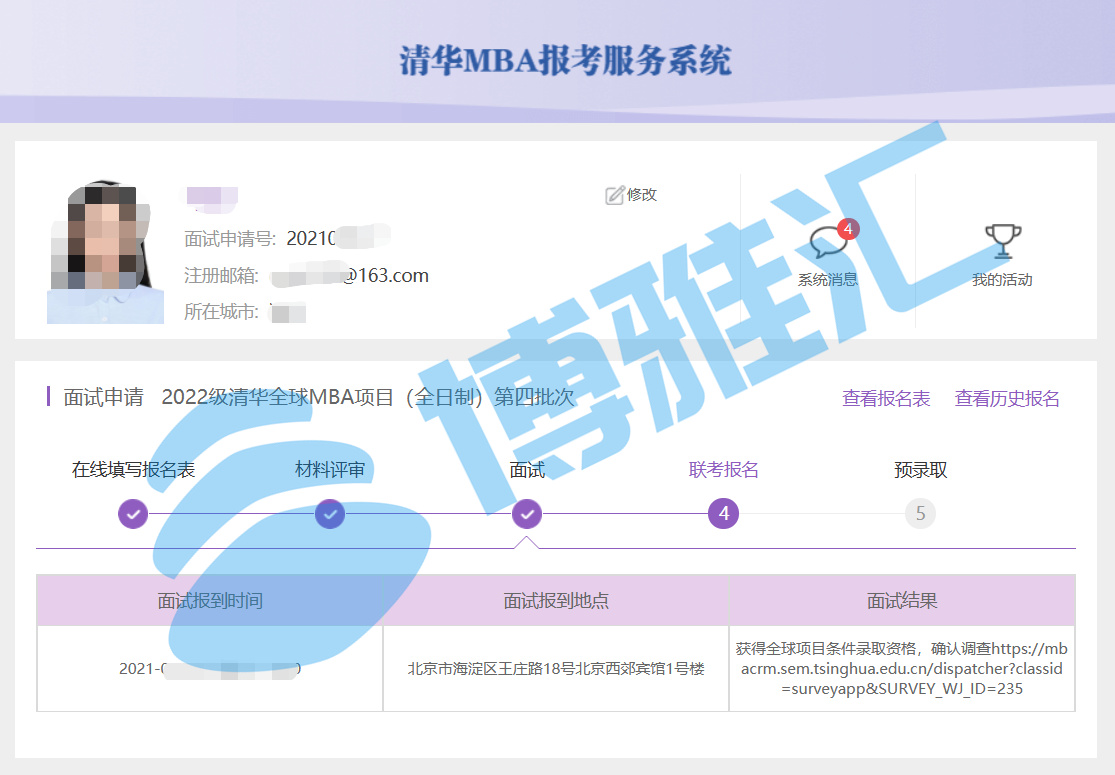Open 系统消息 speech bubble icon

point(828,242)
